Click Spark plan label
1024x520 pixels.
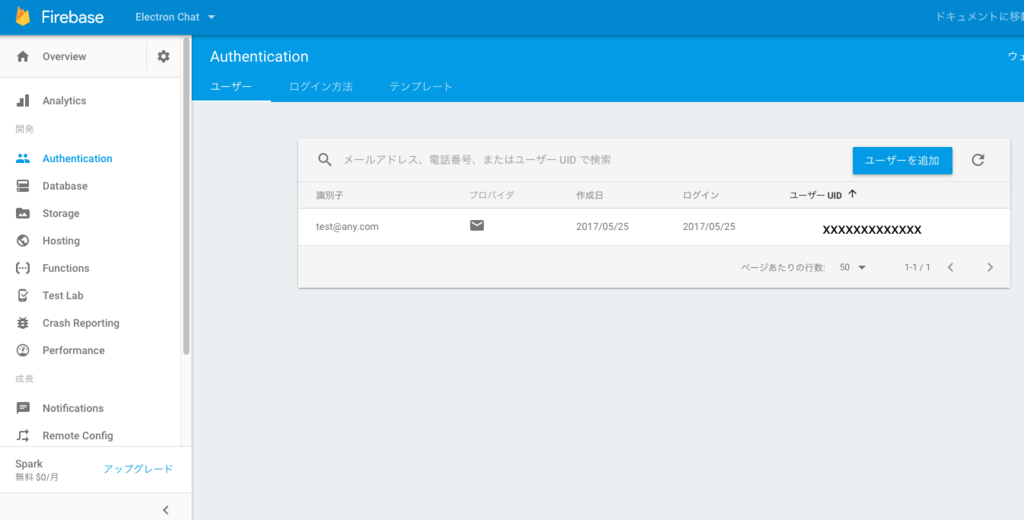click(x=29, y=464)
